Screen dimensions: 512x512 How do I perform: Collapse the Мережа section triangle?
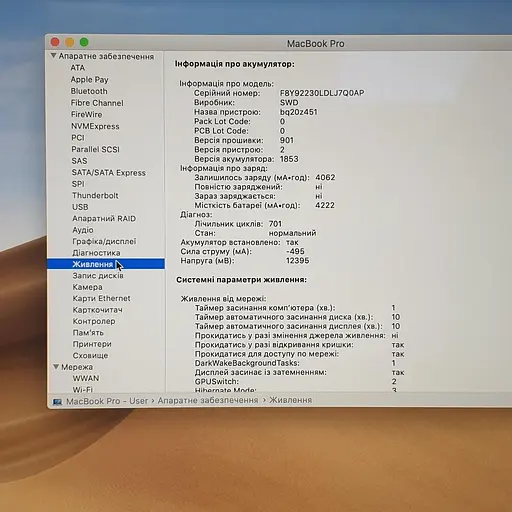click(x=56, y=366)
